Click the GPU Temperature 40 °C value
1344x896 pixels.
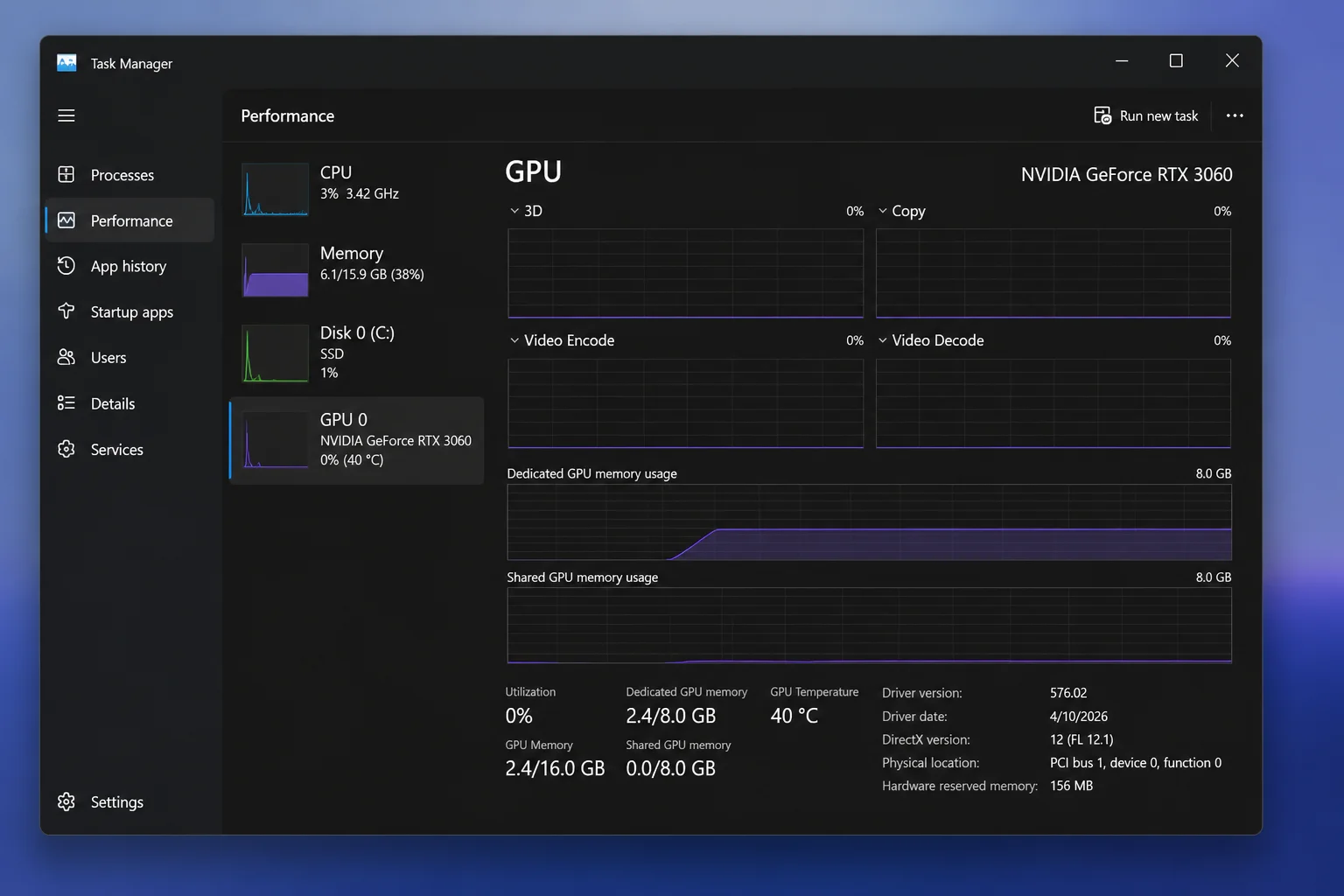click(794, 716)
